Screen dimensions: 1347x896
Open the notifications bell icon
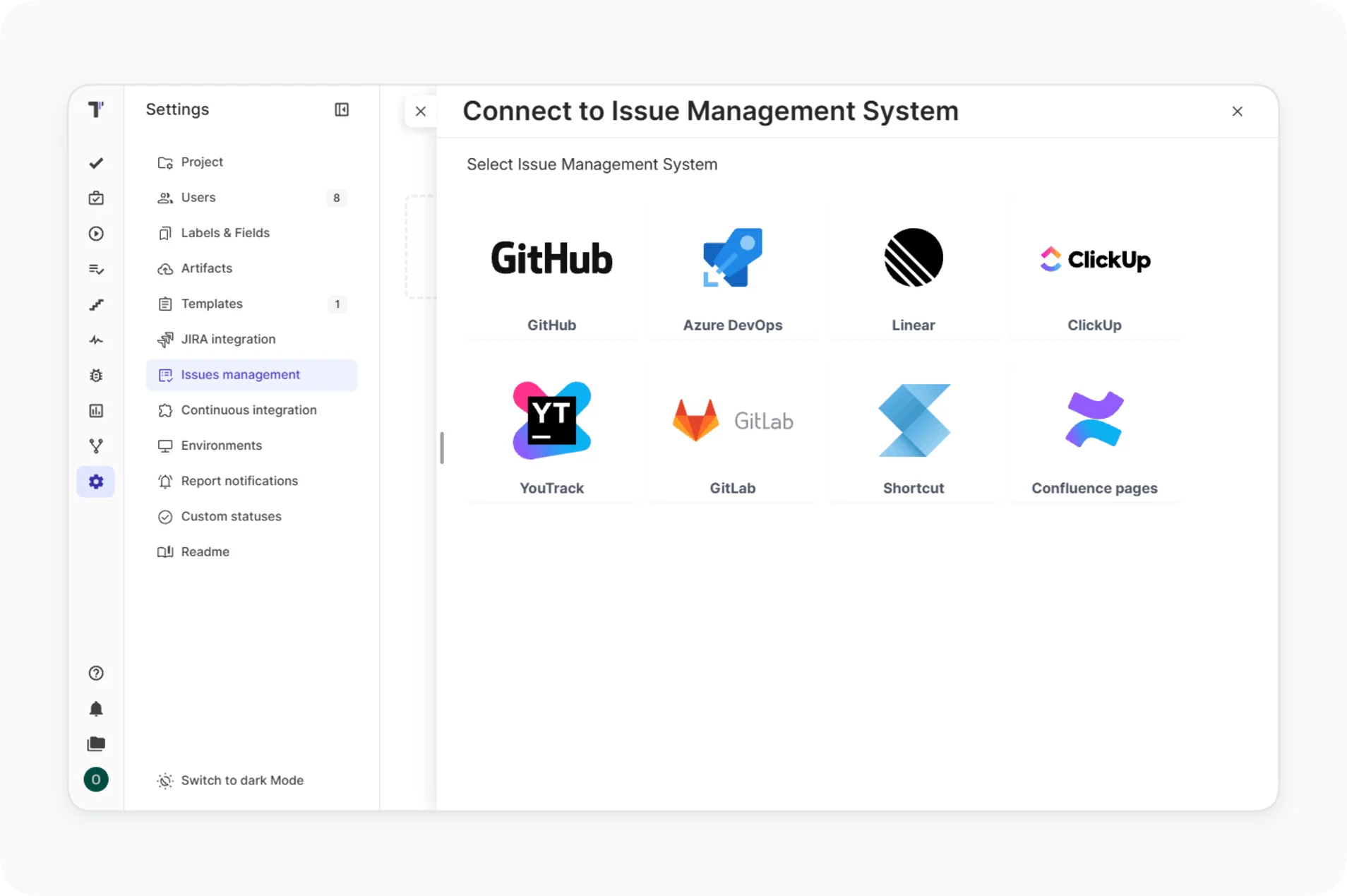coord(96,709)
